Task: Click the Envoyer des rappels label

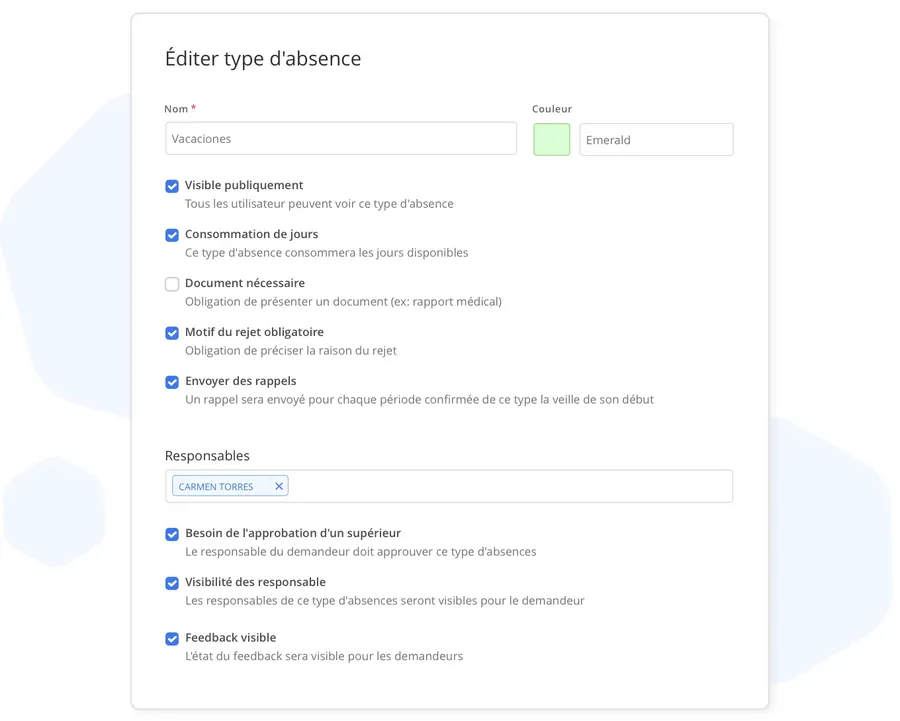Action: coord(240,381)
